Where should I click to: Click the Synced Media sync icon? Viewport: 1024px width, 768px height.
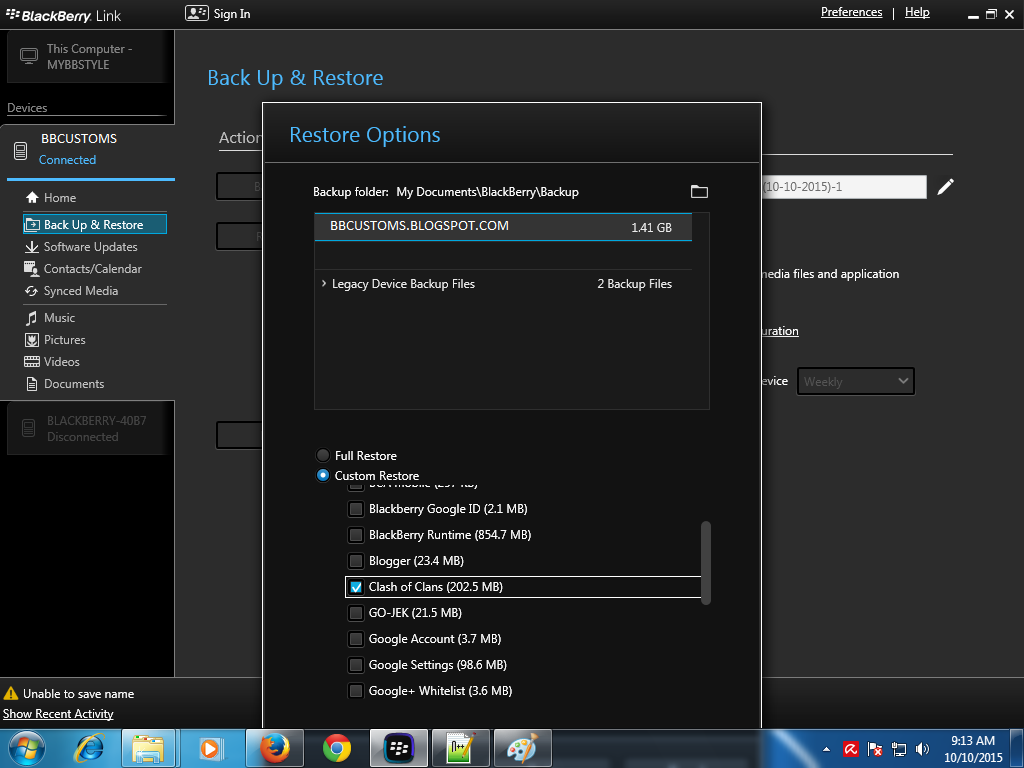(x=31, y=291)
